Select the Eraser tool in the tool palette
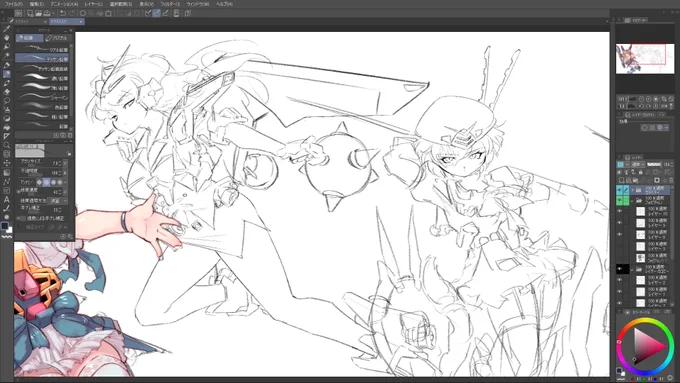Image resolution: width=680 pixels, height=383 pixels. pyautogui.click(x=7, y=92)
